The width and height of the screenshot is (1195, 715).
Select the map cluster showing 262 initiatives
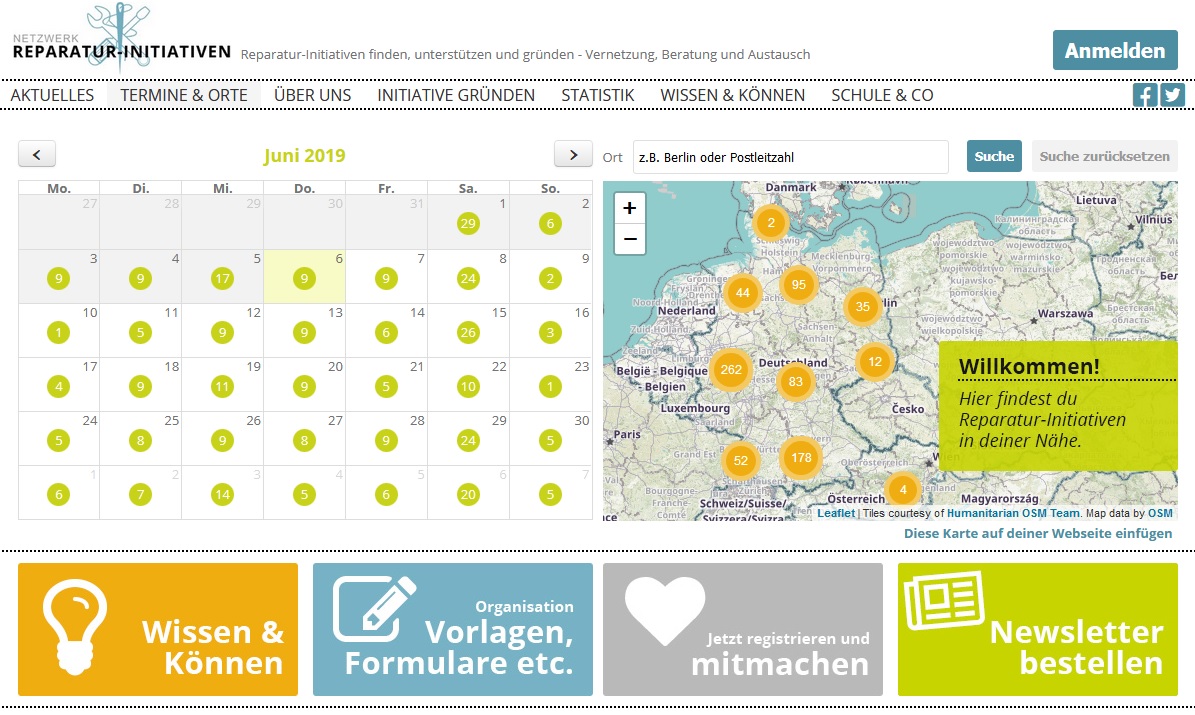730,370
